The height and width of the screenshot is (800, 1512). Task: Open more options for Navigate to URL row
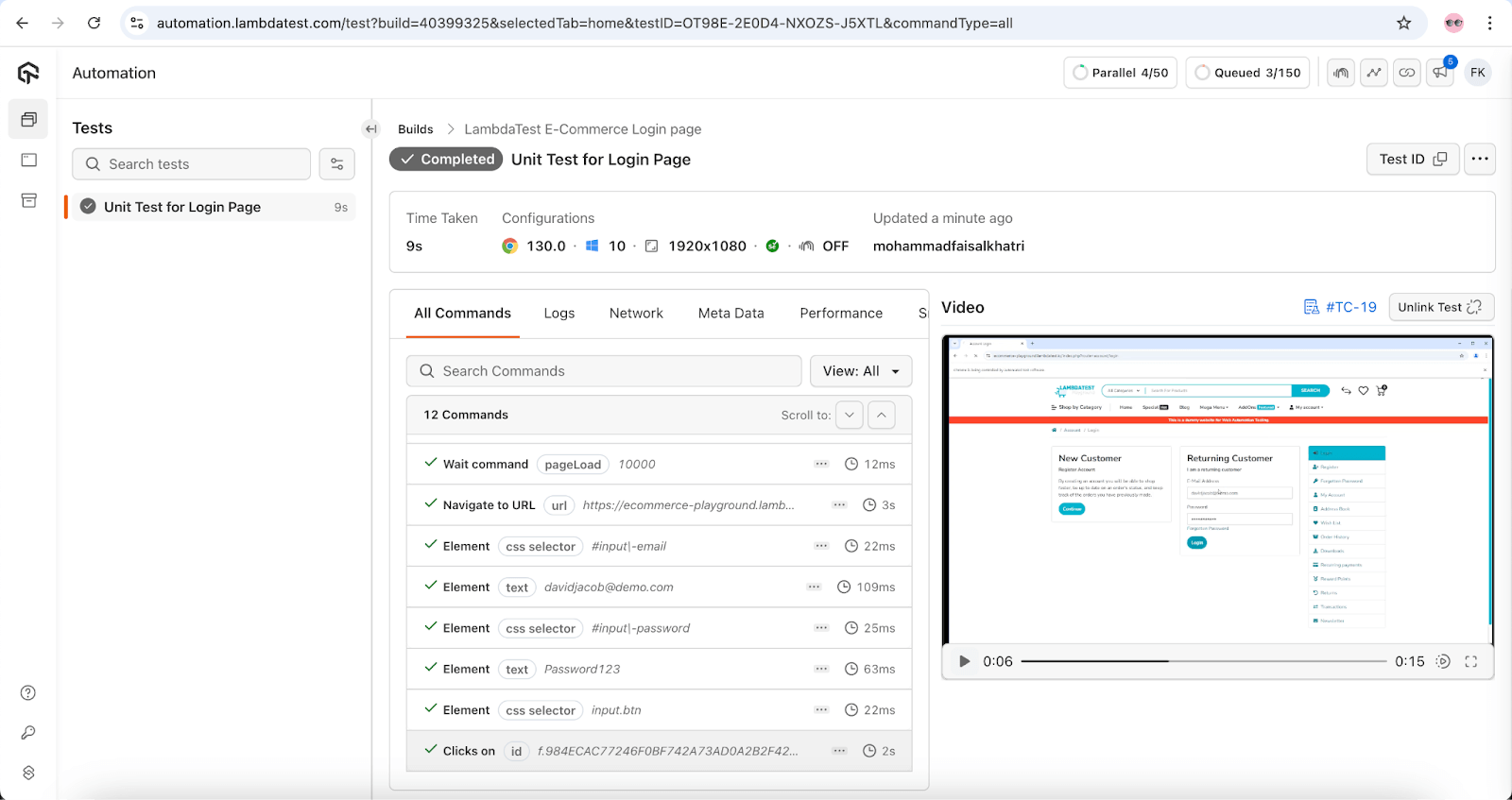tap(839, 505)
